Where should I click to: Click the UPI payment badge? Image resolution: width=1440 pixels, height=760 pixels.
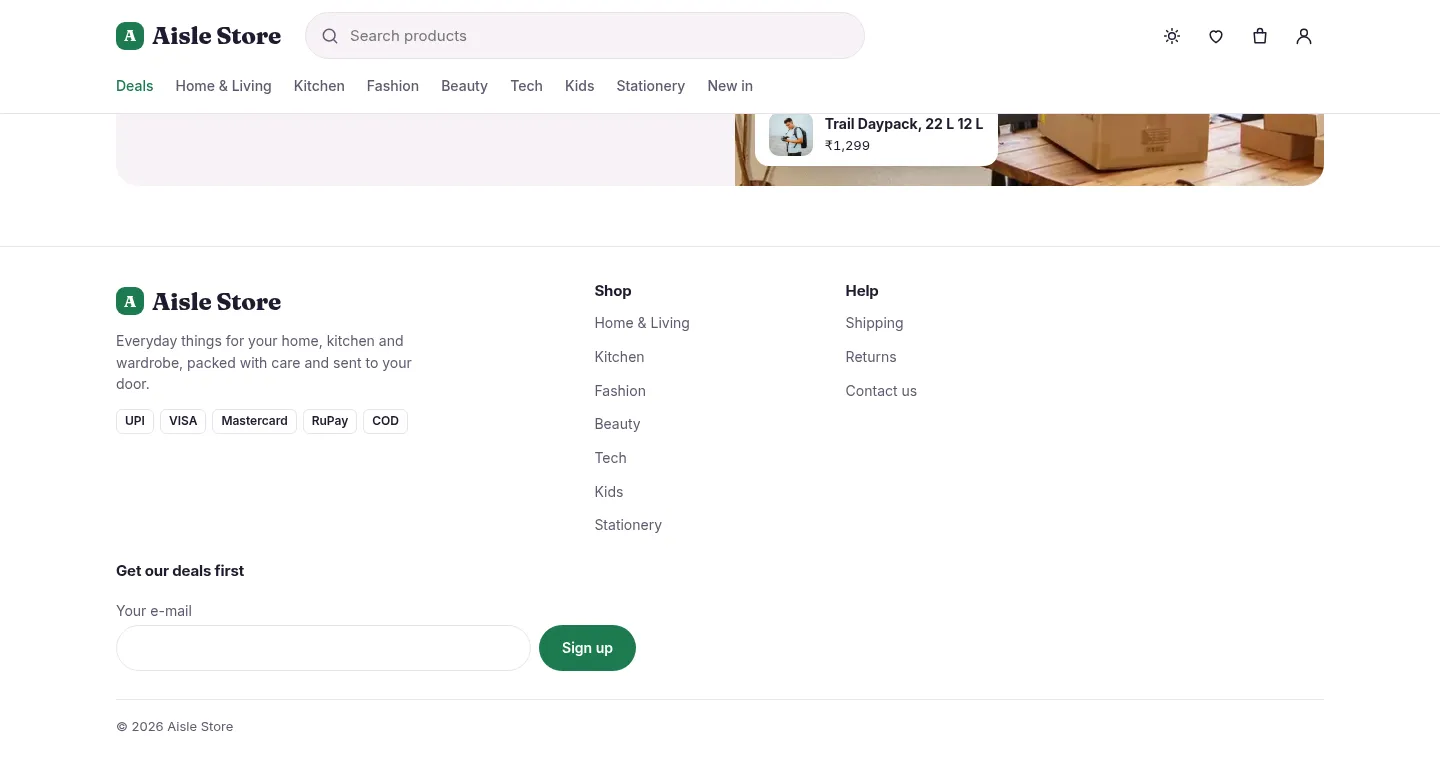pos(135,421)
